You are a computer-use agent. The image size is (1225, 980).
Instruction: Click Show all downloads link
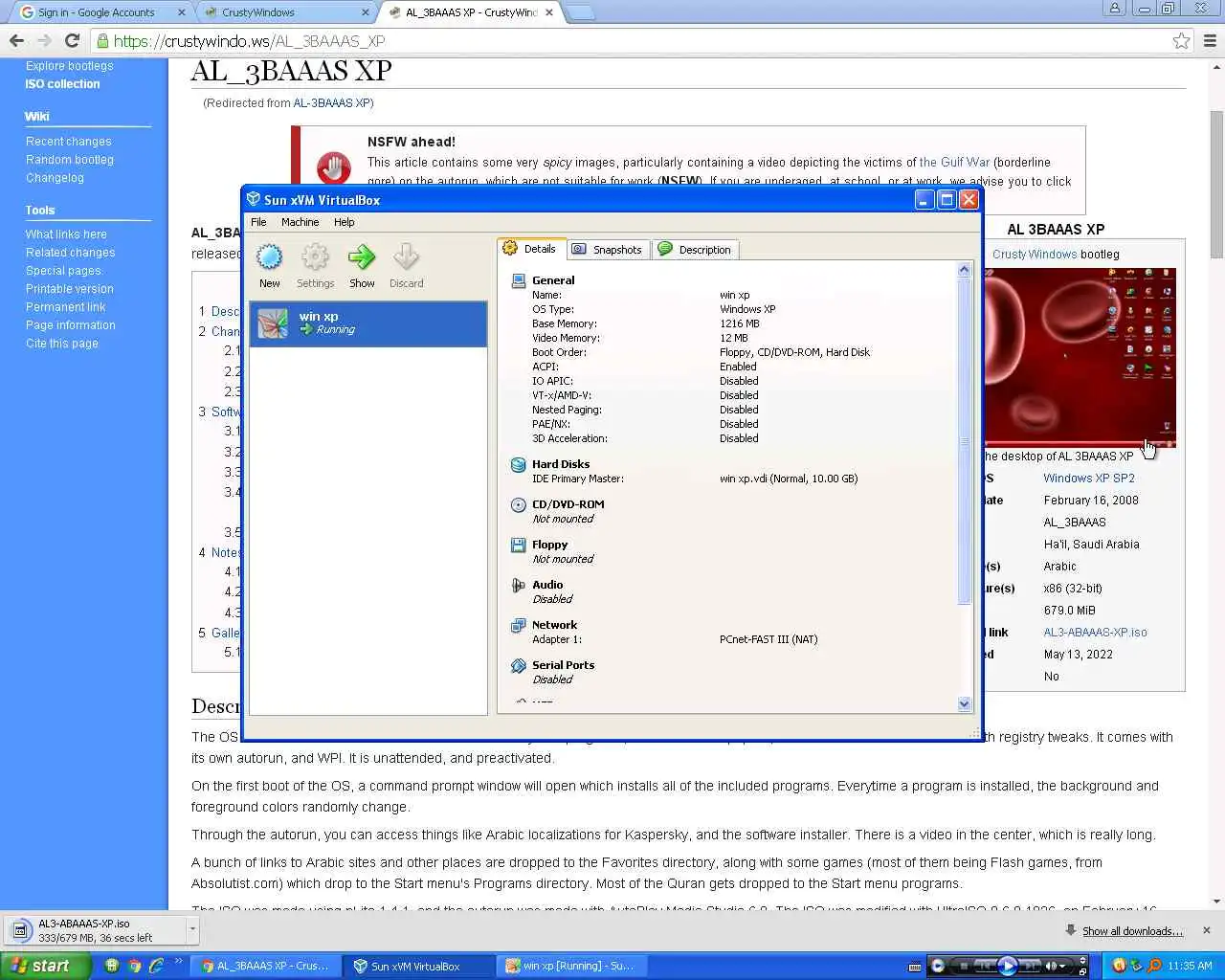click(1132, 931)
